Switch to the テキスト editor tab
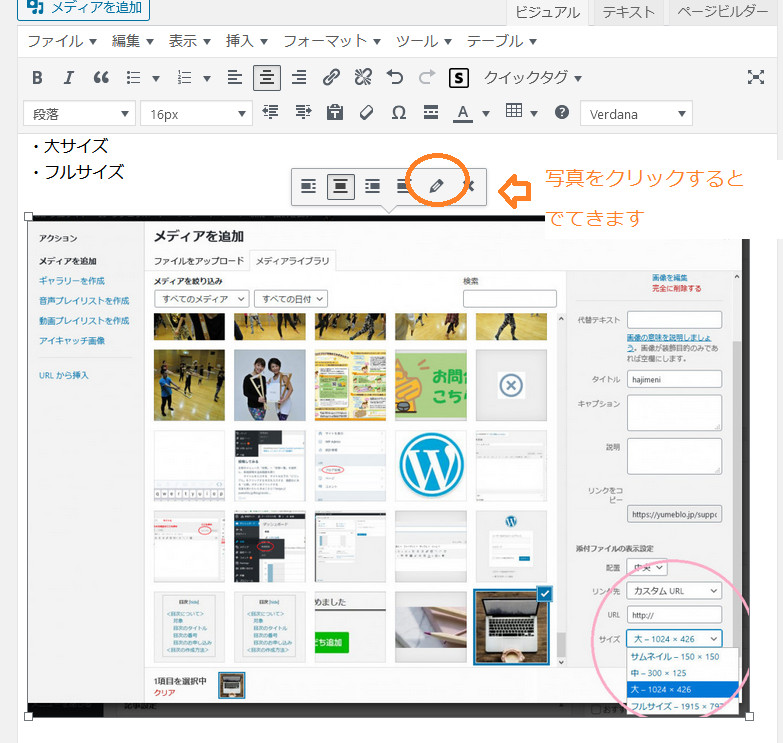 [628, 12]
